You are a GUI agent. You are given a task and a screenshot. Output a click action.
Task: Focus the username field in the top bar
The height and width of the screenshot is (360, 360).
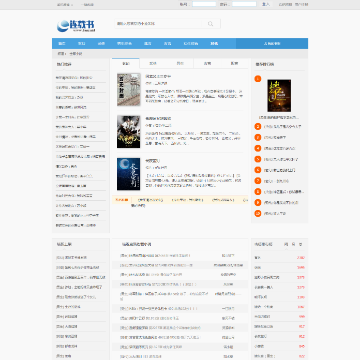point(204,4)
